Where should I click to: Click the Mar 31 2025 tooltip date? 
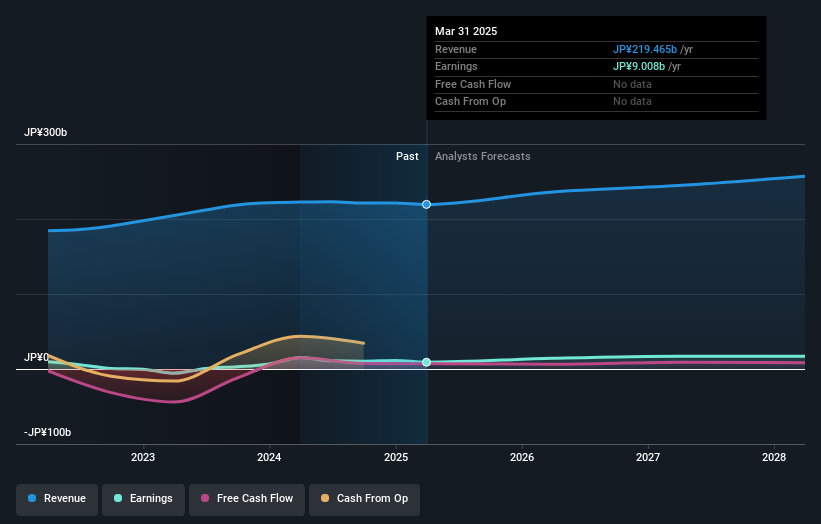(x=466, y=31)
